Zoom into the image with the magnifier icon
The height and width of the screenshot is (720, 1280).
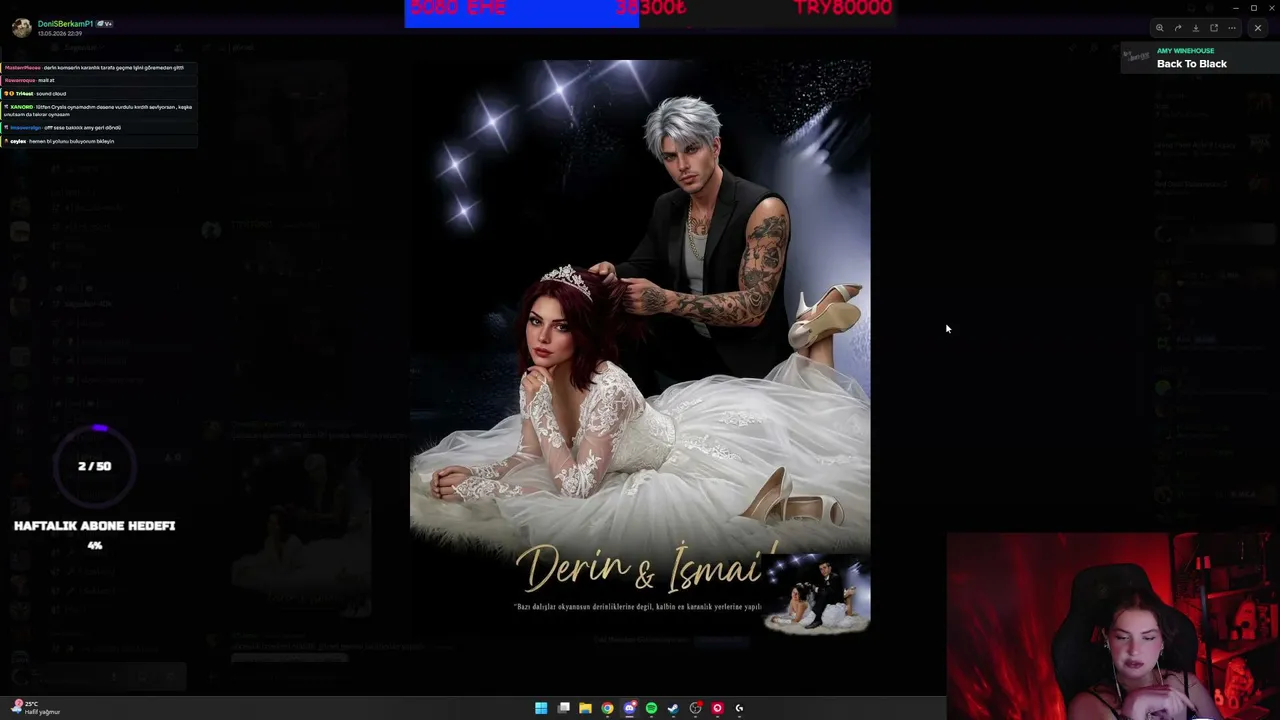(x=1159, y=28)
